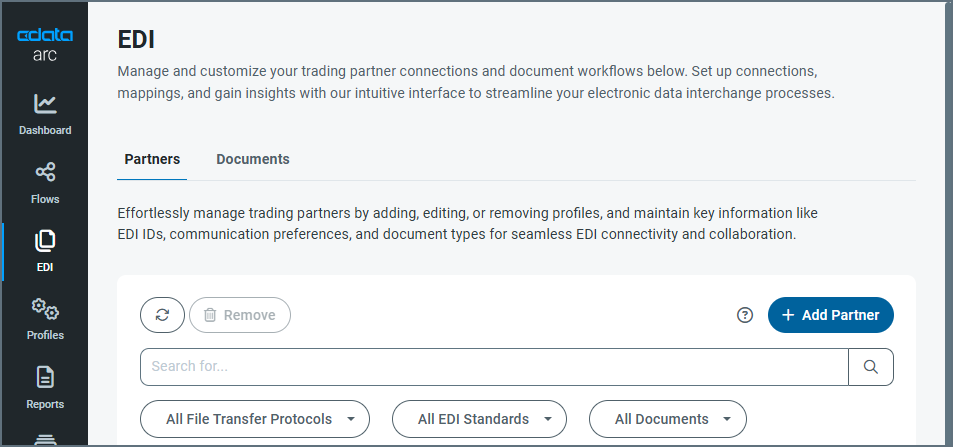Go to Flows in sidebar

45,173
